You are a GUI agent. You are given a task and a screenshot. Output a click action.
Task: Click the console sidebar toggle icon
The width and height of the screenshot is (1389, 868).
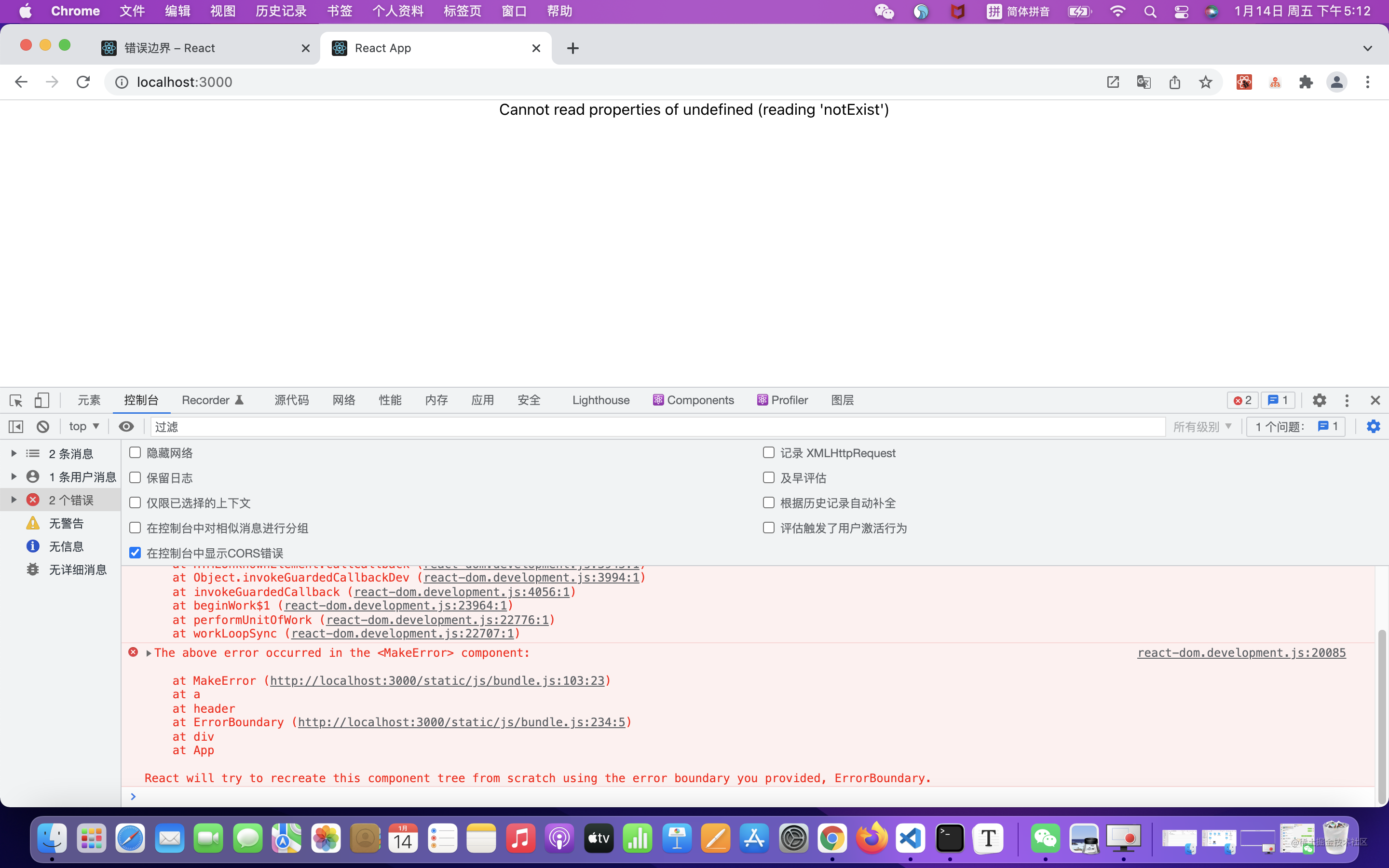tap(16, 427)
